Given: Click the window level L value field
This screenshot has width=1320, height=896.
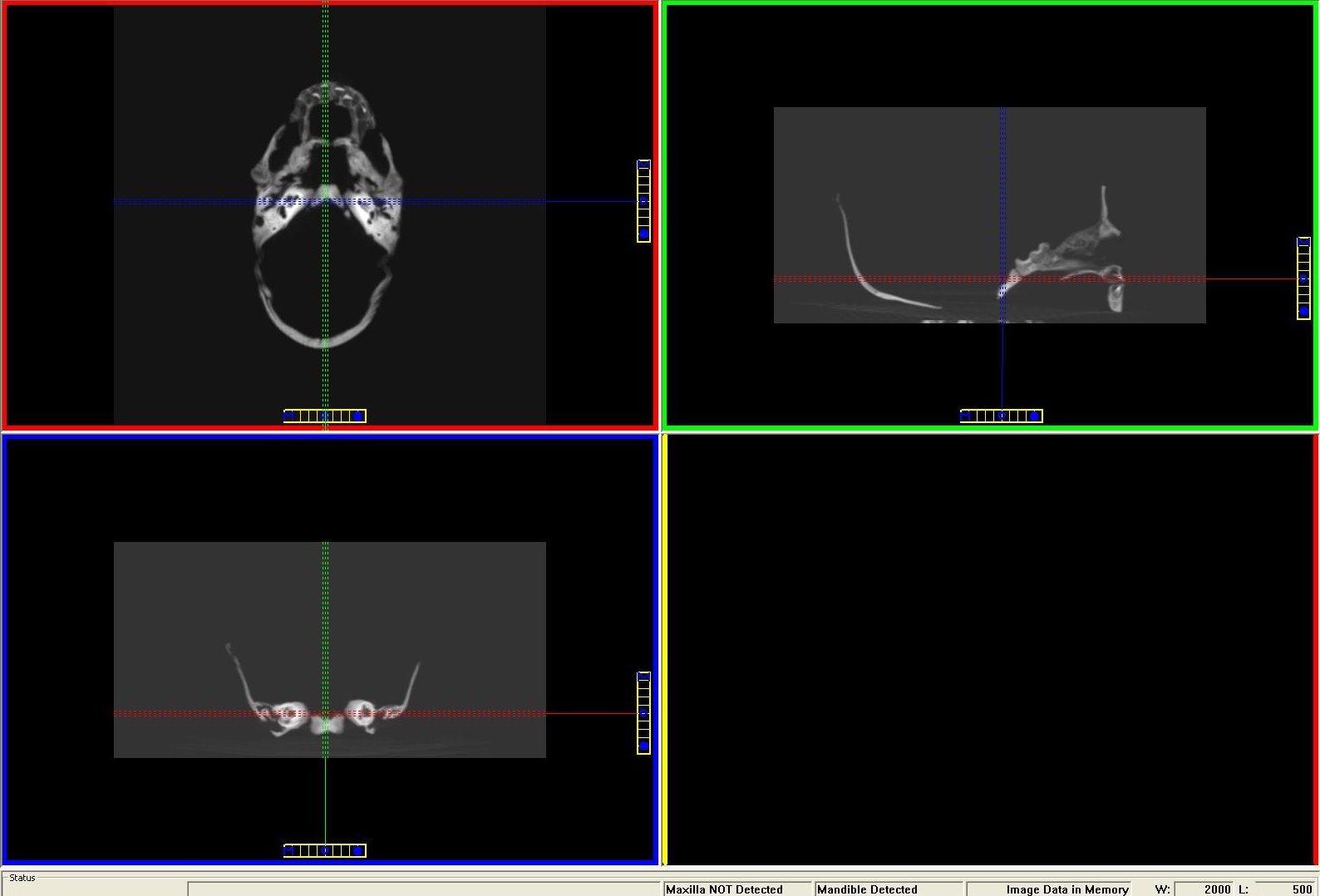Looking at the screenshot, I should pos(1285,889).
